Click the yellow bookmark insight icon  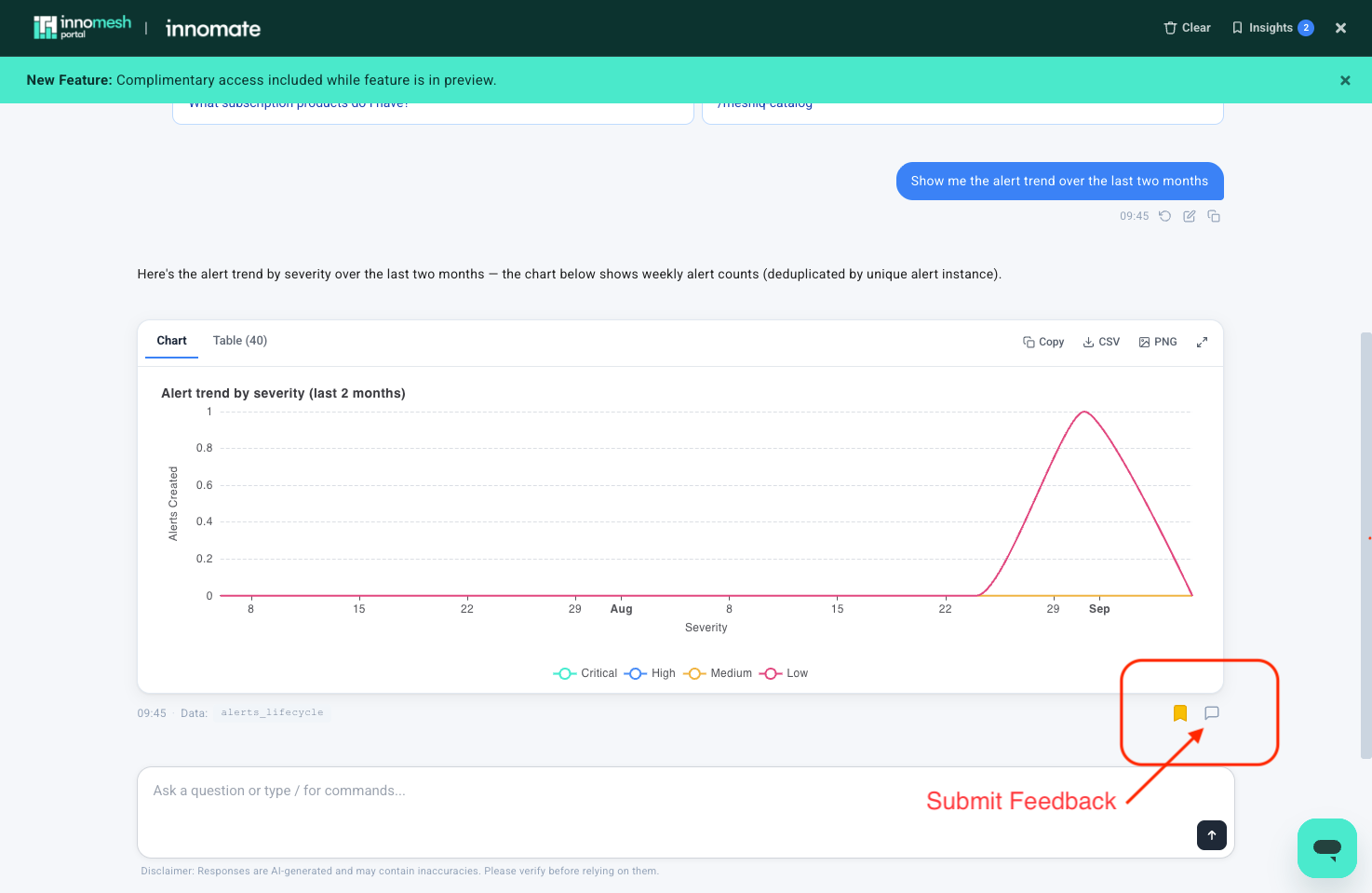point(1180,713)
